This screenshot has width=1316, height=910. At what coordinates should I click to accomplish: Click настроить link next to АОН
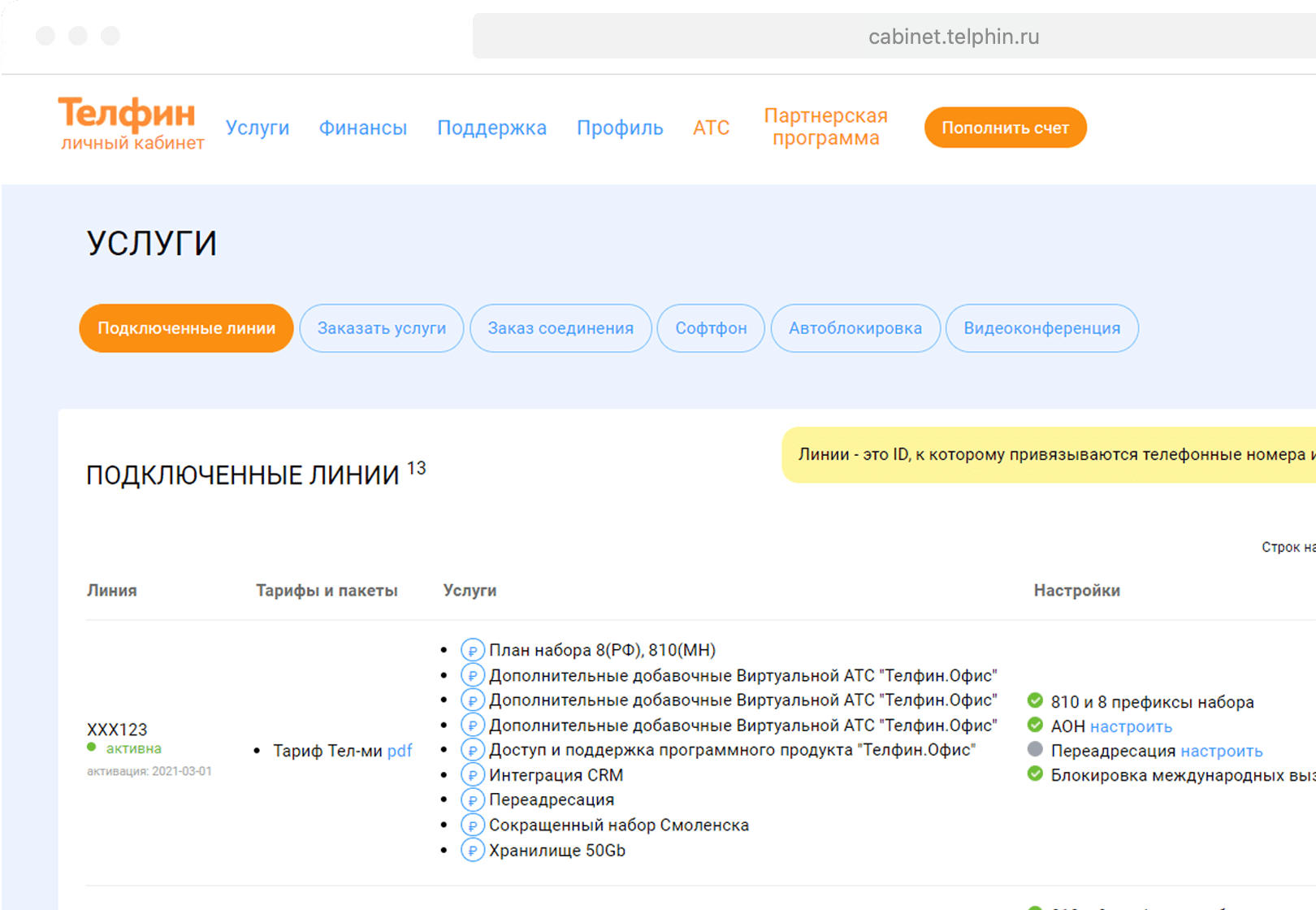[1131, 726]
